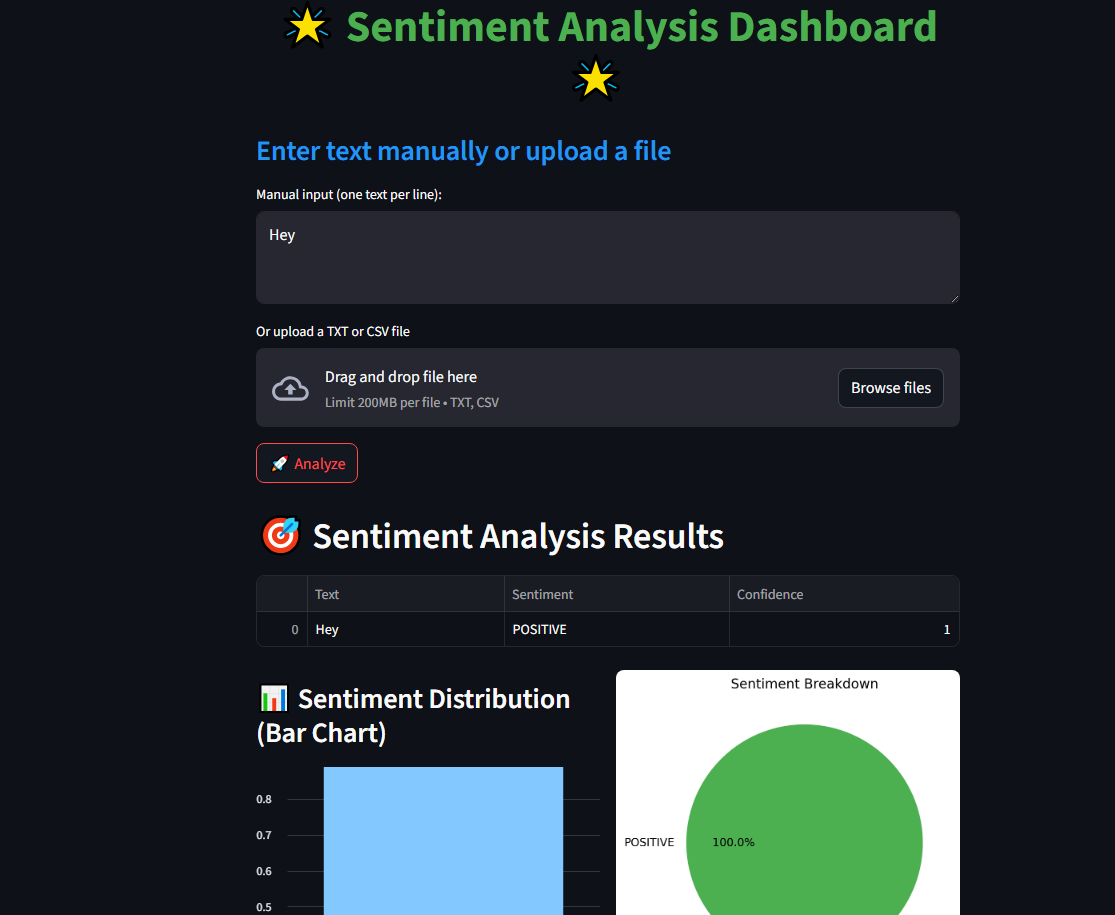1115x915 pixels.
Task: Click the bar chart icon next to Sentiment Distribution
Action: tap(271, 698)
